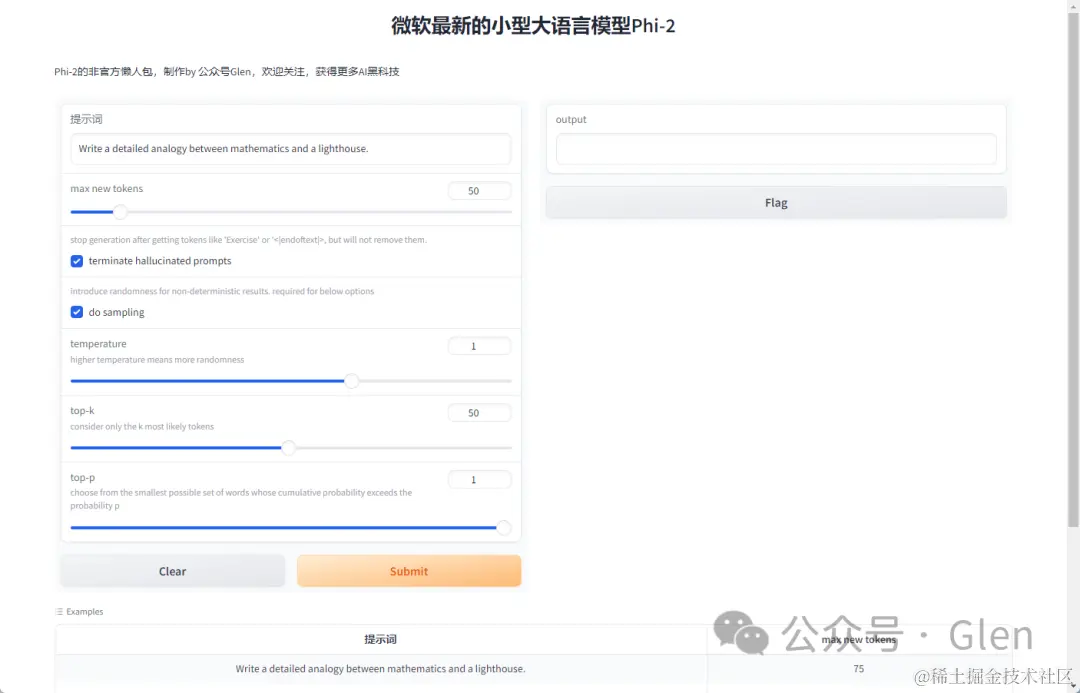This screenshot has width=1080, height=693.
Task: Click the example's 75 token value cell
Action: [x=858, y=669]
